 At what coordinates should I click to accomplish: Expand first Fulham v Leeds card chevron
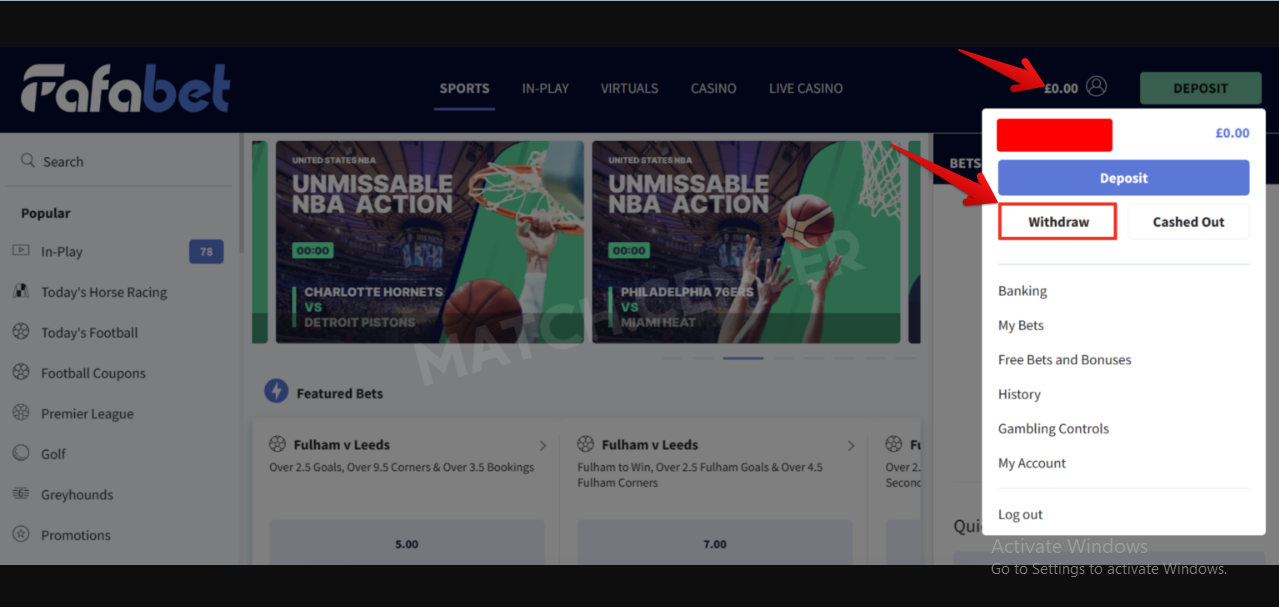[543, 445]
